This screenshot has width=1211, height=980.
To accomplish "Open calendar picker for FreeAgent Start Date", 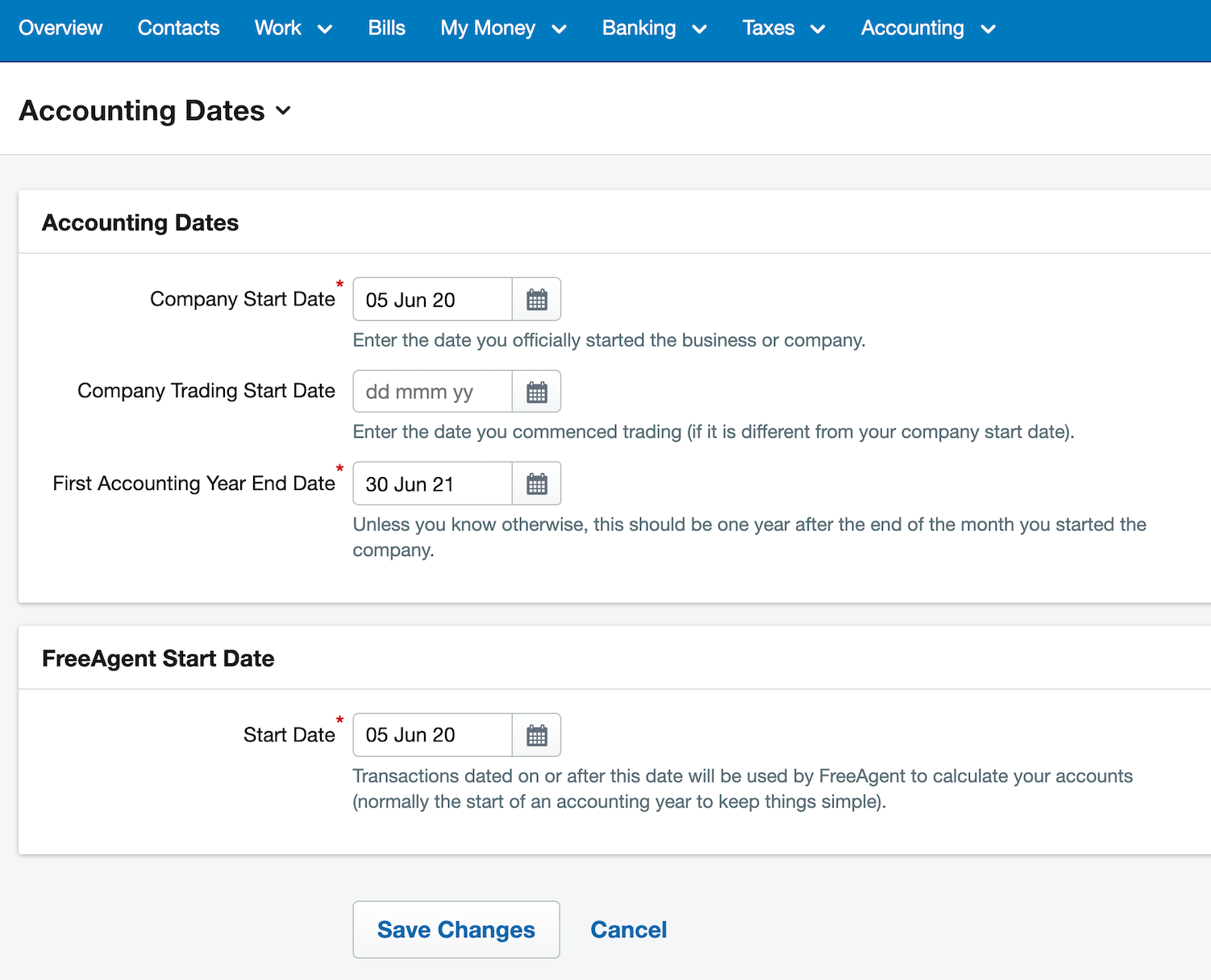I will click(x=537, y=735).
